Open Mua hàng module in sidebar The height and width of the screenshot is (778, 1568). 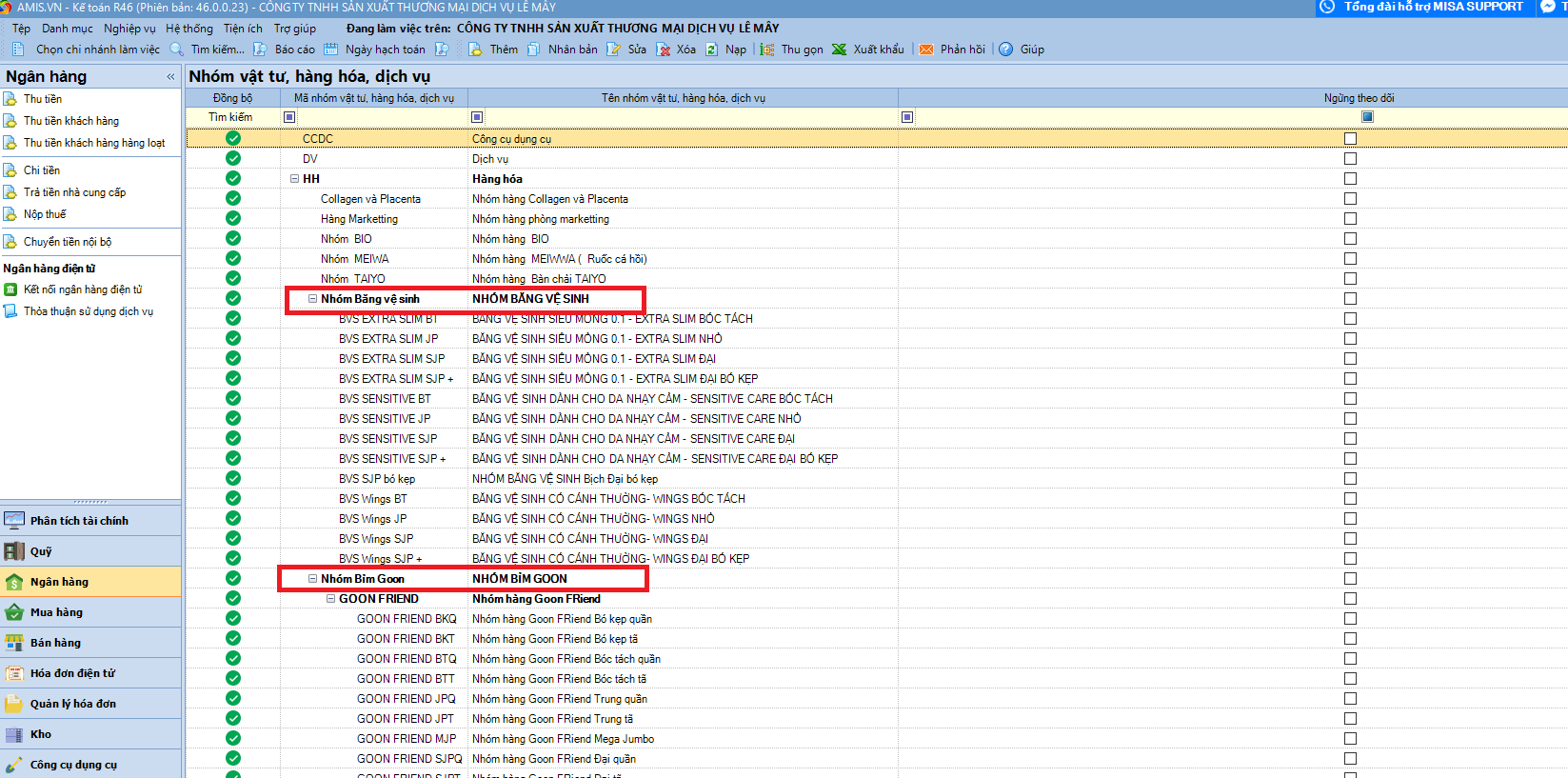[x=56, y=612]
